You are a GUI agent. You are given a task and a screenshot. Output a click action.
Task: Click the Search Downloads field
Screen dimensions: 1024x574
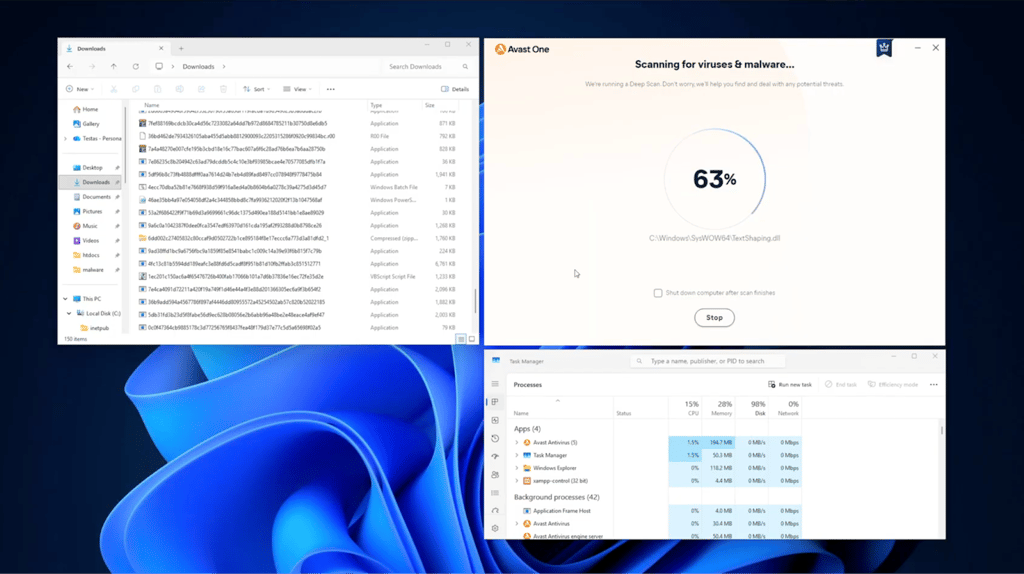(x=428, y=67)
